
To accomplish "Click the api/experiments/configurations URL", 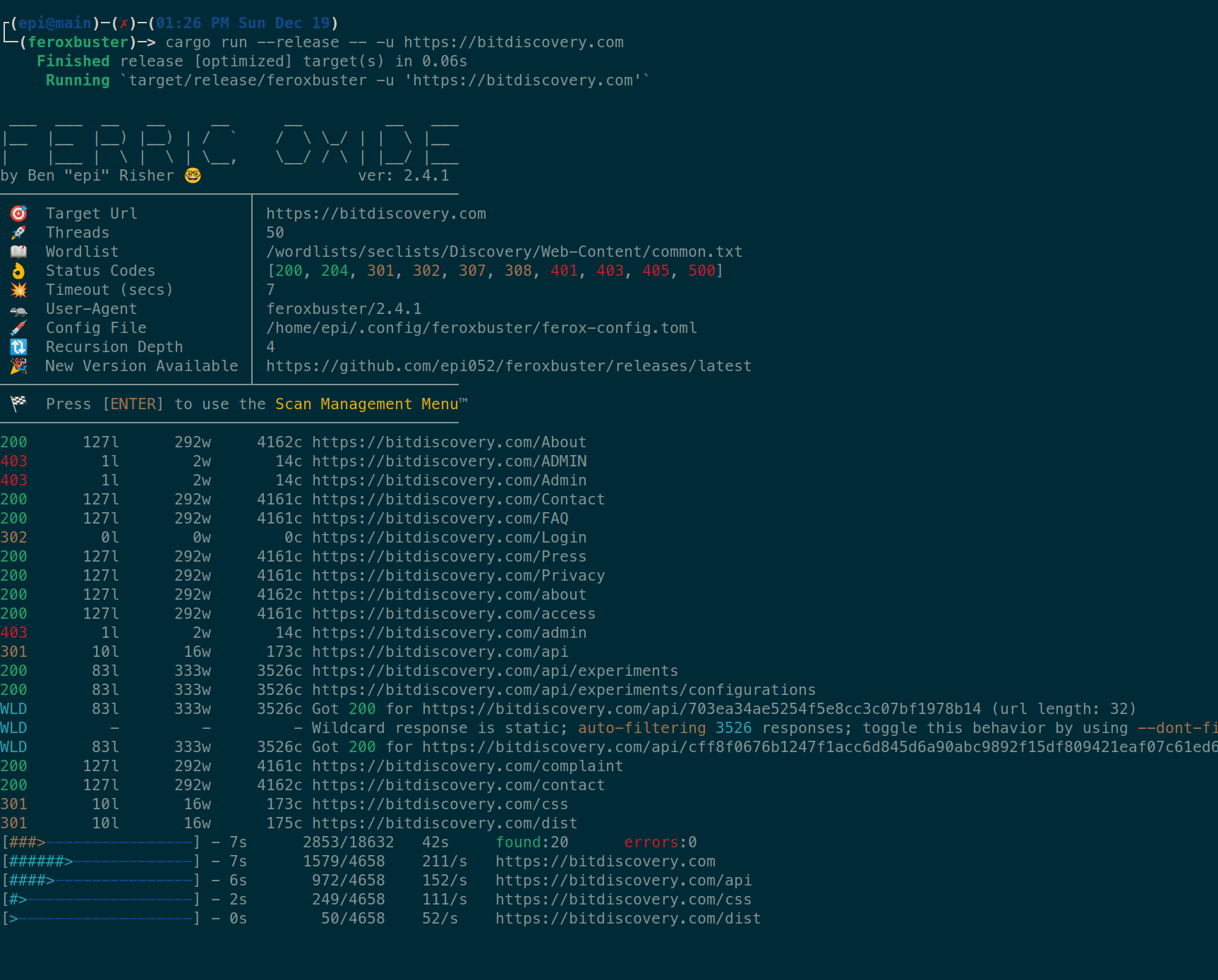I will click(563, 690).
